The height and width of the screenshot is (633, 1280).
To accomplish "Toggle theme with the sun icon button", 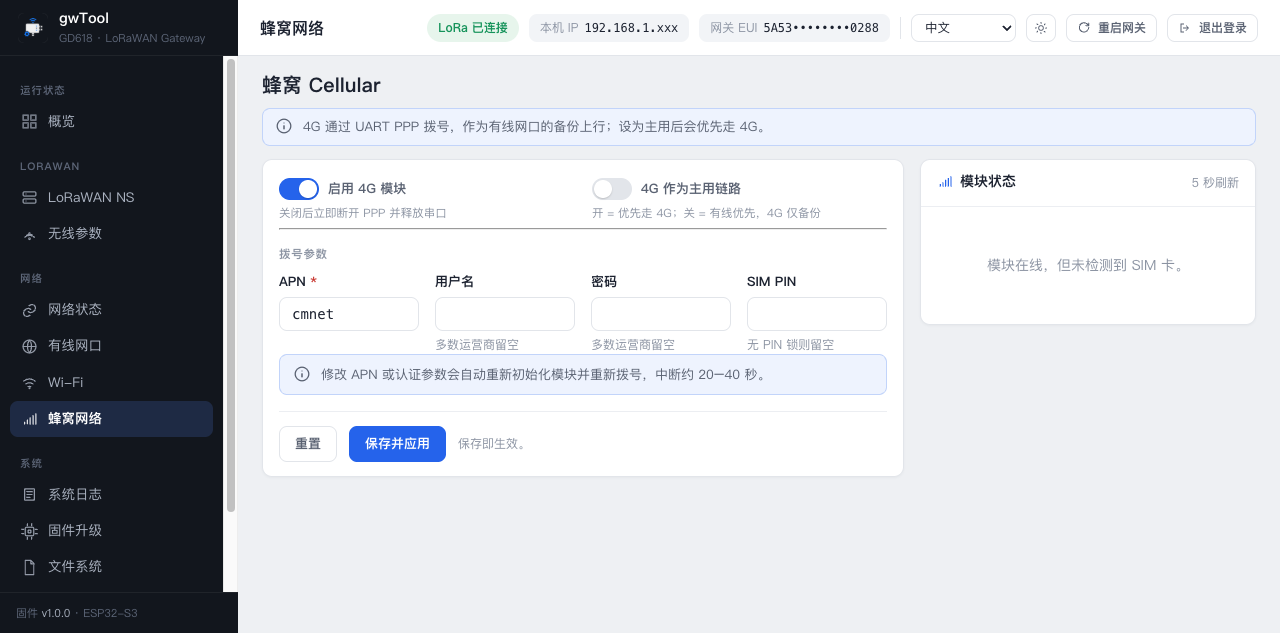I will pos(1041,28).
